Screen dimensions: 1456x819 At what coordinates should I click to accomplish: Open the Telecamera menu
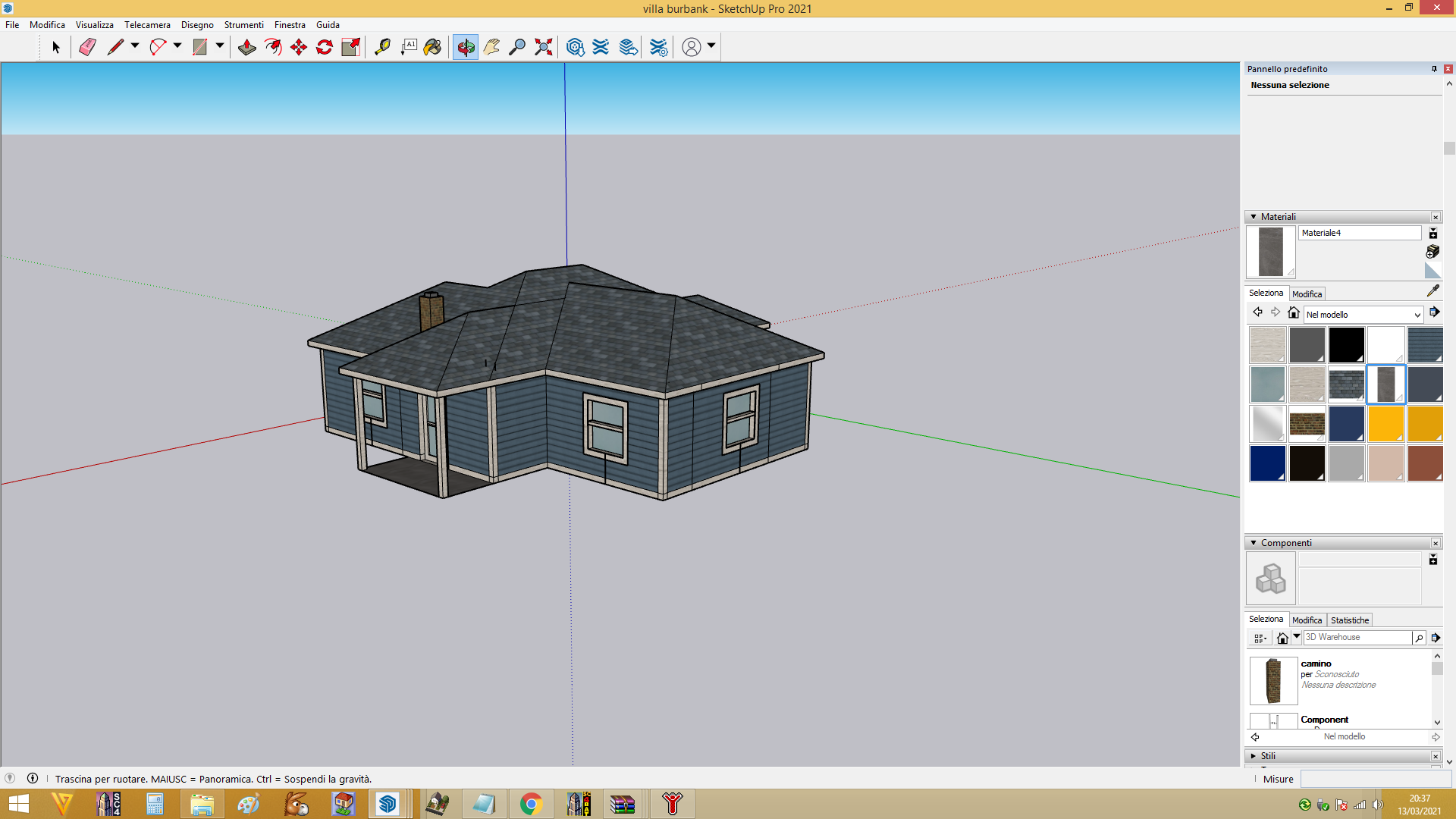pyautogui.click(x=147, y=25)
